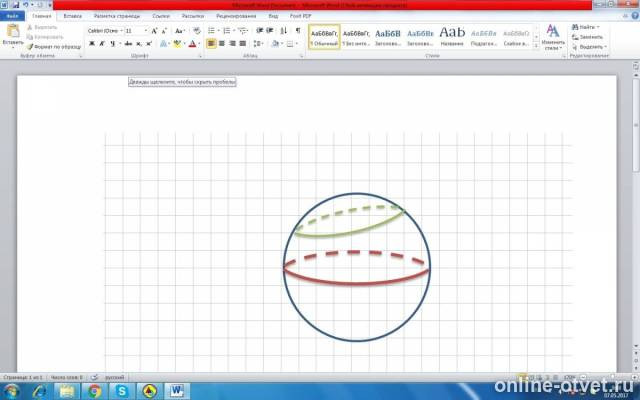The height and width of the screenshot is (400, 640).
Task: Click the shrink font icon
Action: 164,31
